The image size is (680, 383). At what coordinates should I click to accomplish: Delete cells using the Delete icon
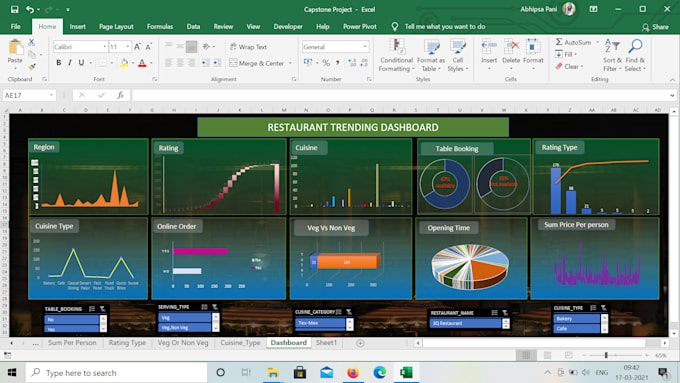pyautogui.click(x=511, y=46)
